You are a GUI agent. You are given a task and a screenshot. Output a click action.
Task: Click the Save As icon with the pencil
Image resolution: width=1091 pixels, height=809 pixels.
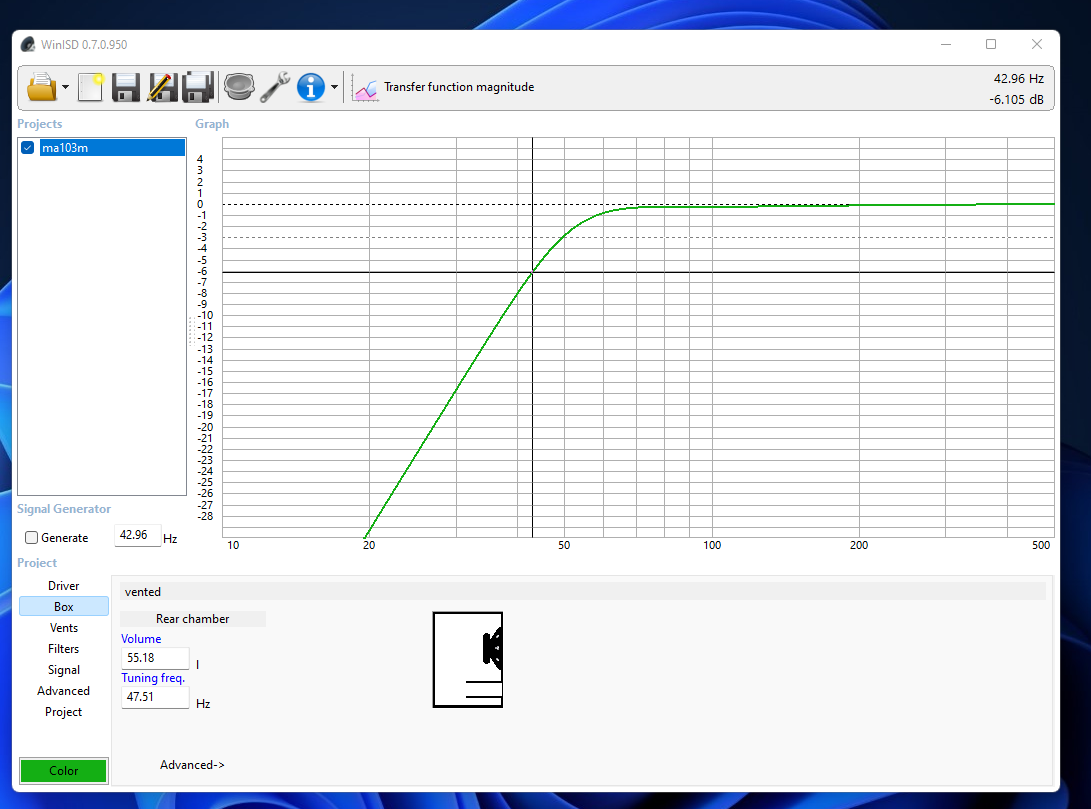coord(161,88)
